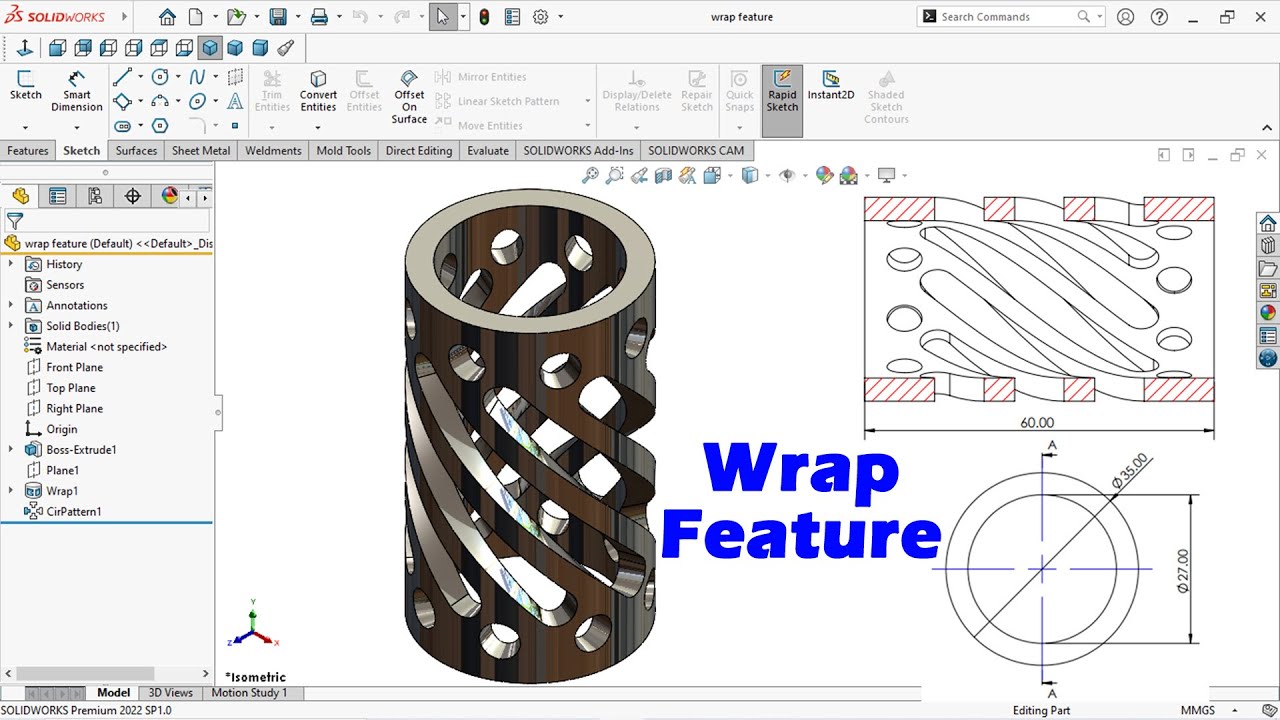
Task: Open File Properties list icon
Action: click(x=512, y=17)
